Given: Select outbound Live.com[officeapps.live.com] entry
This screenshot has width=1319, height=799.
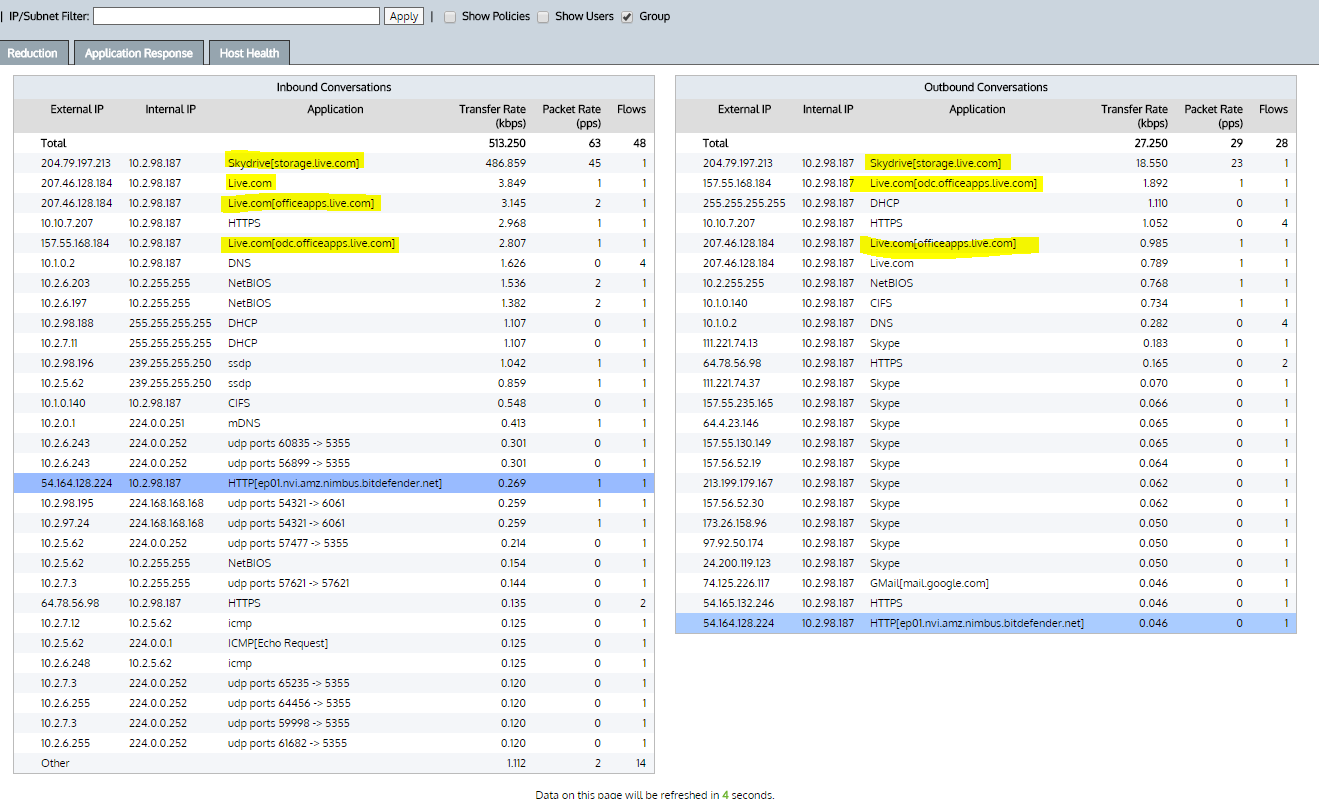Looking at the screenshot, I should point(943,243).
